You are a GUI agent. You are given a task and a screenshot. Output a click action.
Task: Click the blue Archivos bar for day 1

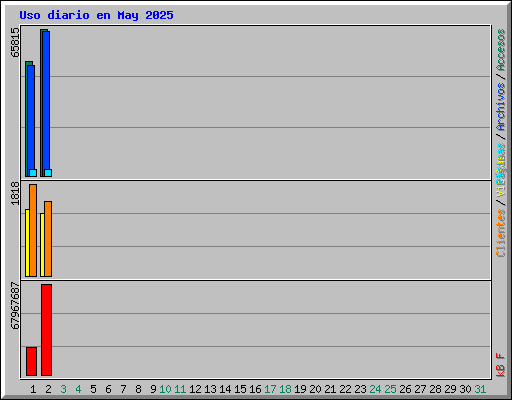point(31,117)
